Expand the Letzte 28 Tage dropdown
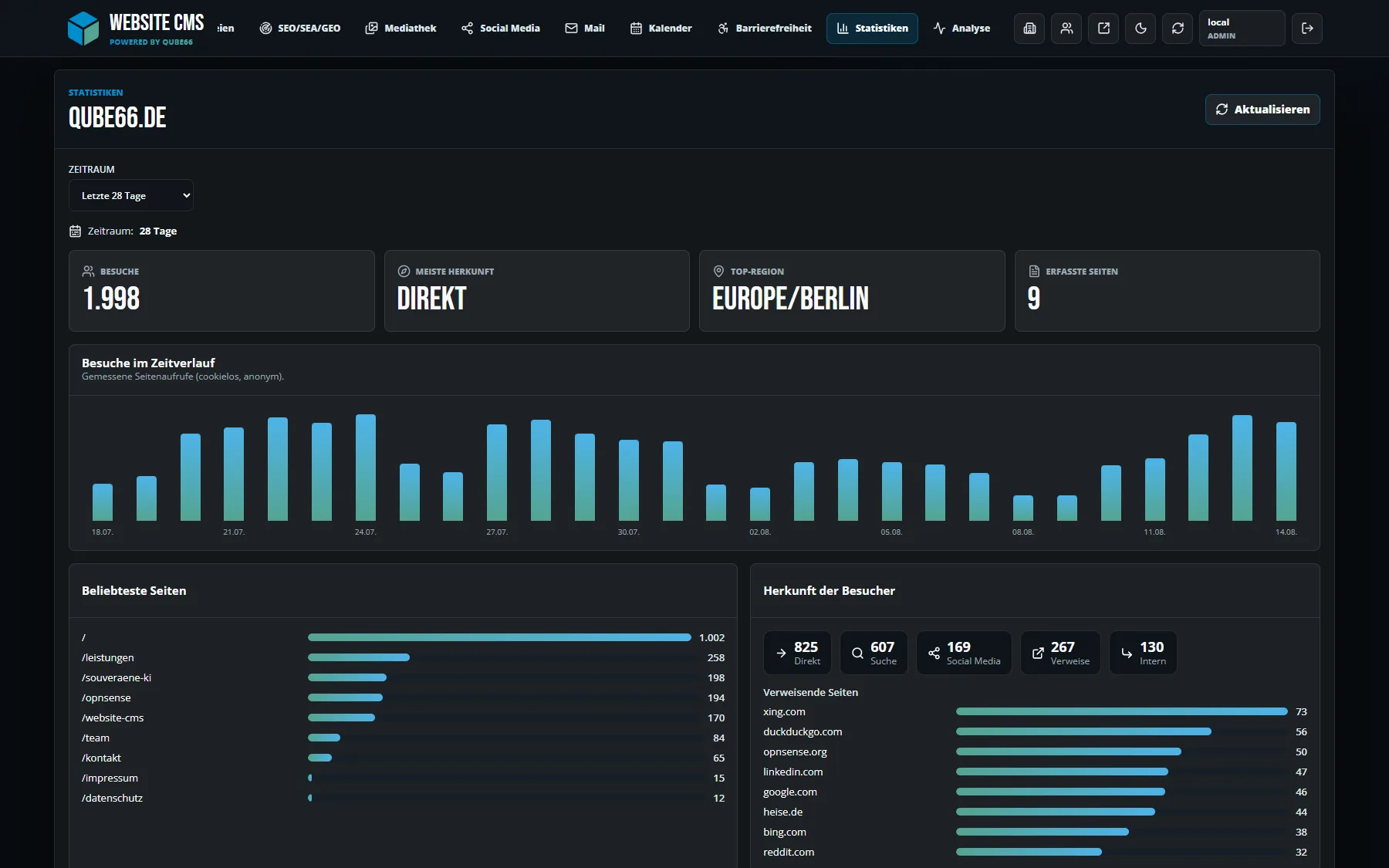Viewport: 1389px width, 868px height. pos(131,196)
